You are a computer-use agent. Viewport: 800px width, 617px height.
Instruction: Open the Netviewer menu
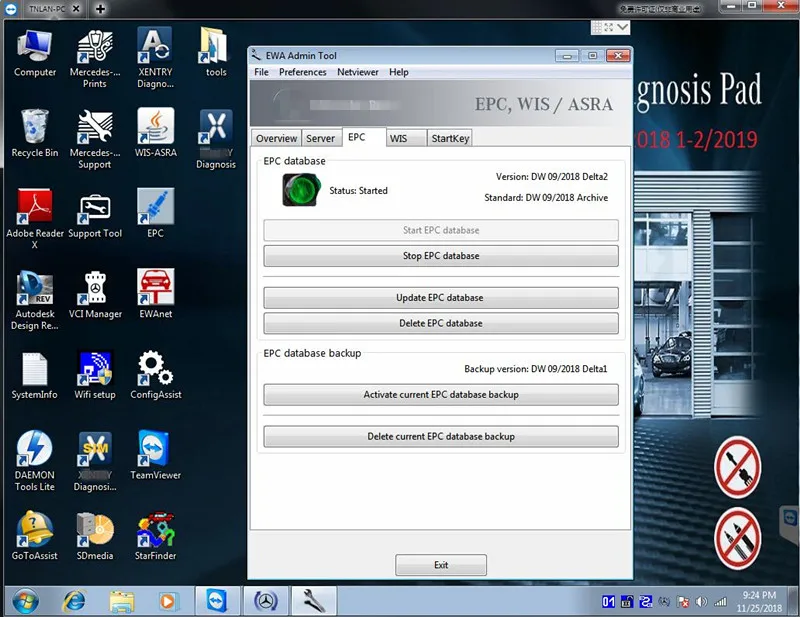pos(358,72)
